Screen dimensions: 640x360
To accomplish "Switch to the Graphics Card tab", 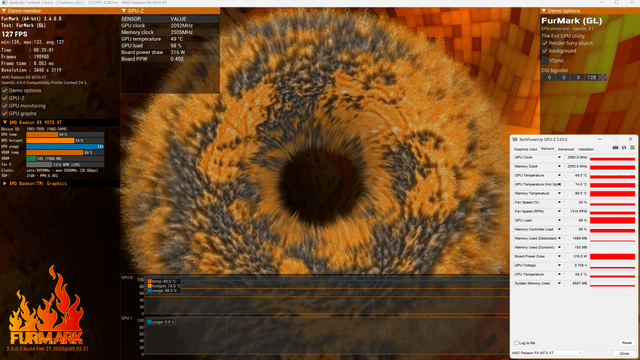I will 525,149.
